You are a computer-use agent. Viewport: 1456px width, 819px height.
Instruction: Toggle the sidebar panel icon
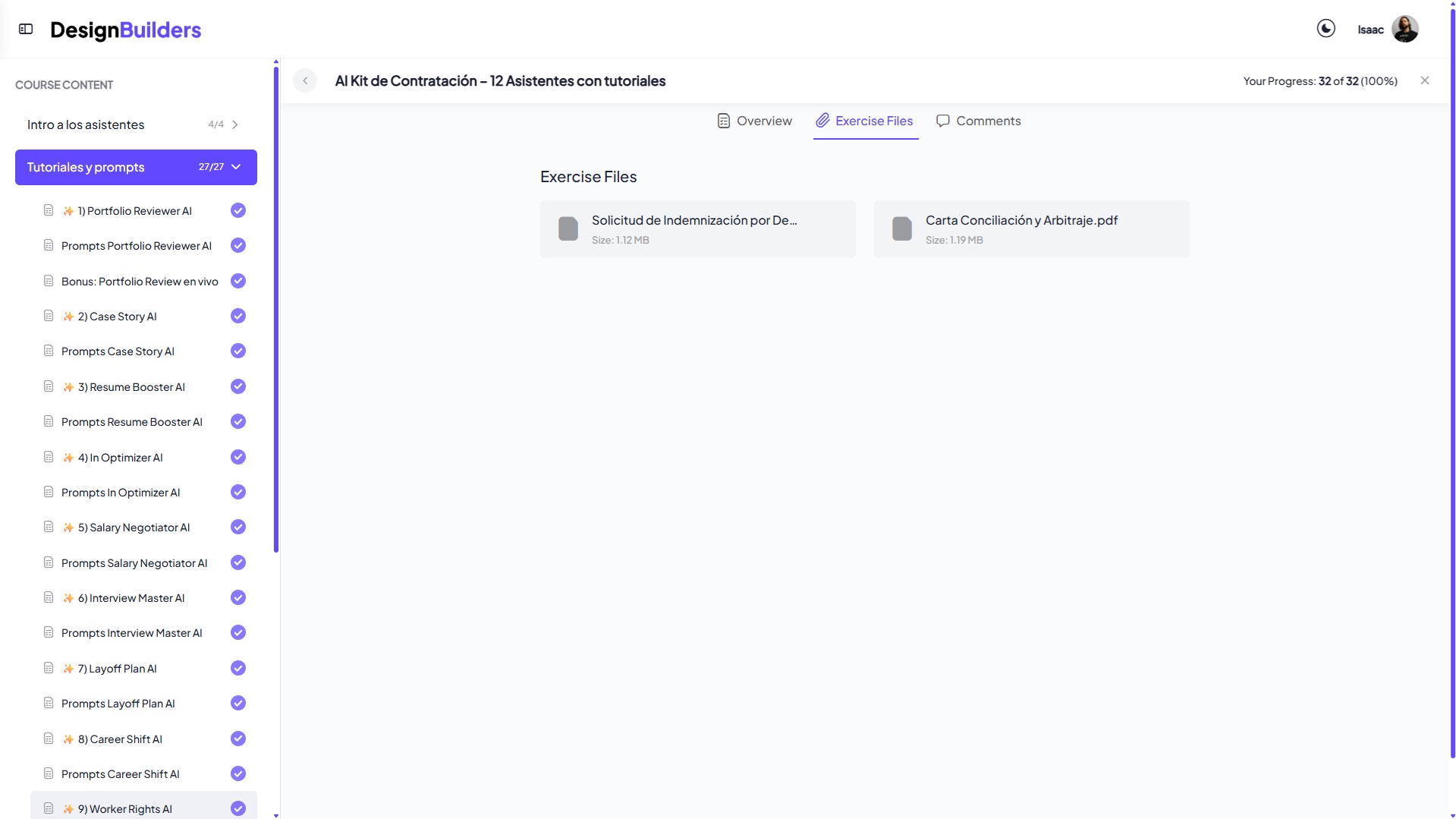point(26,29)
